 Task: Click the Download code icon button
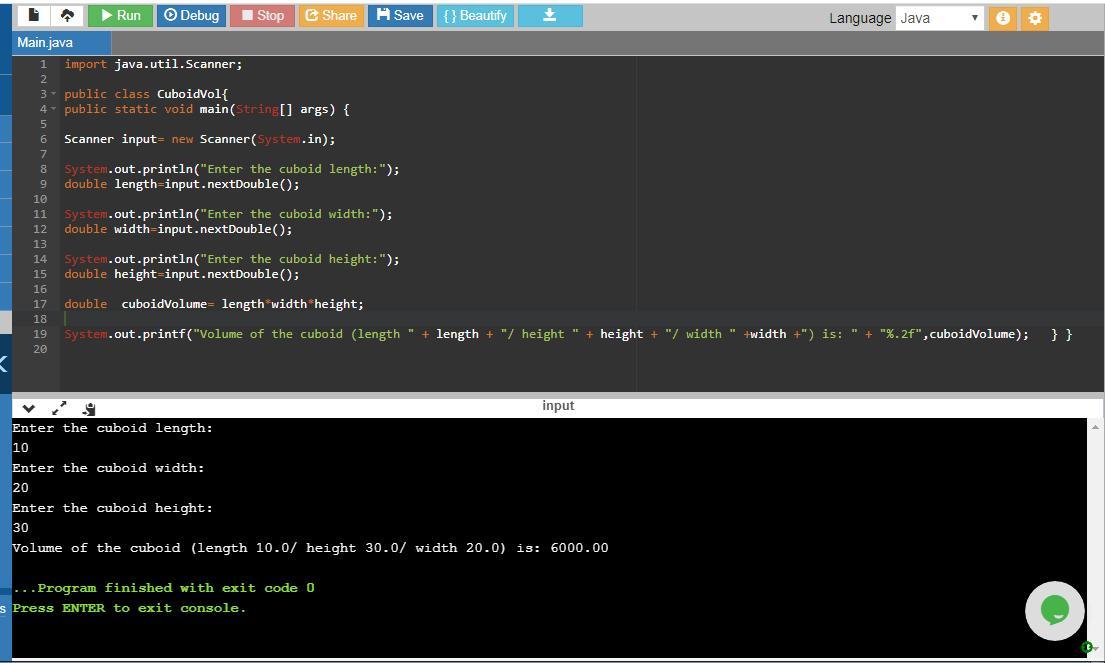[x=549, y=15]
